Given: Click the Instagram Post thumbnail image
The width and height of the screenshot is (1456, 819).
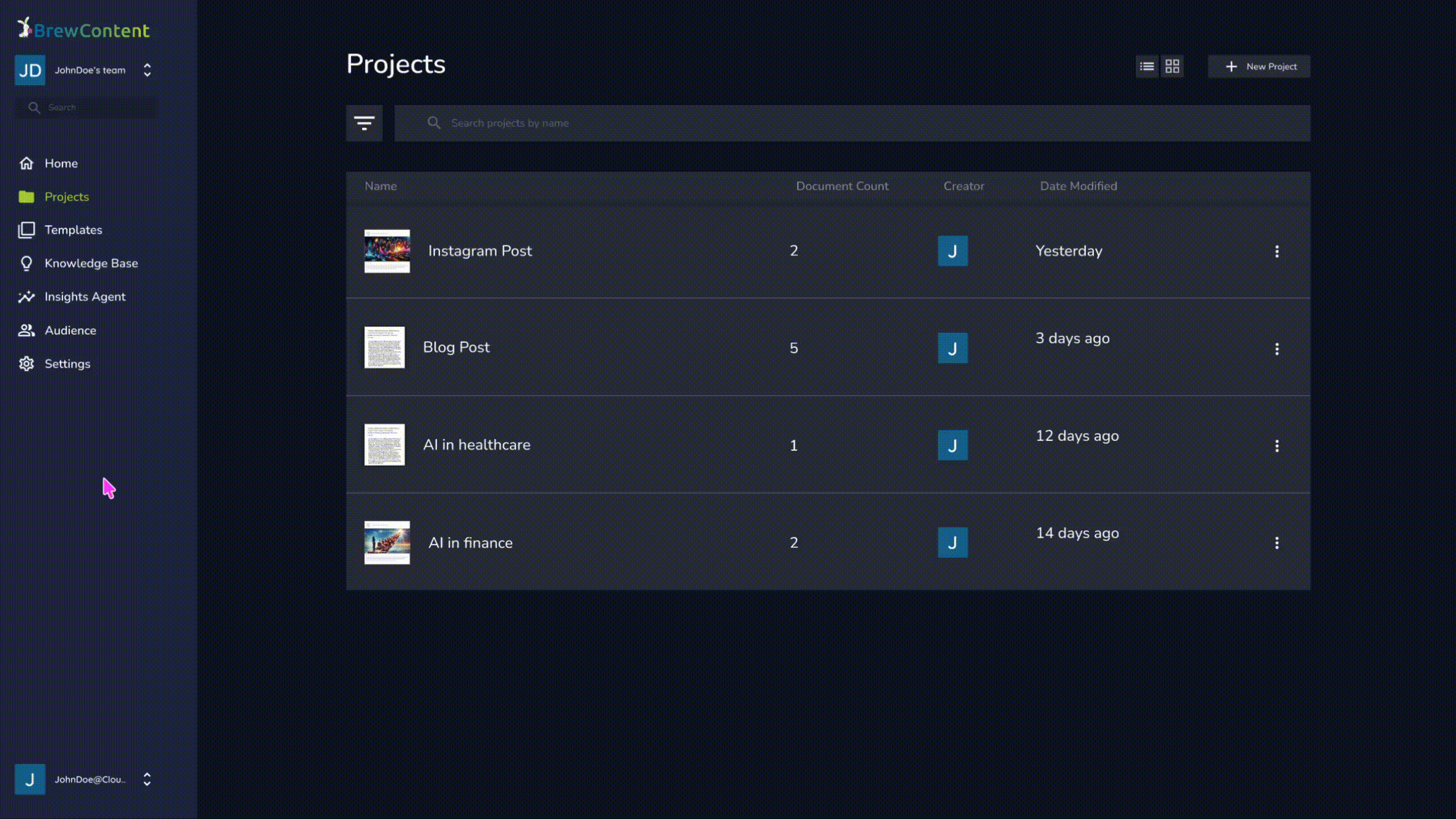Looking at the screenshot, I should pos(387,251).
